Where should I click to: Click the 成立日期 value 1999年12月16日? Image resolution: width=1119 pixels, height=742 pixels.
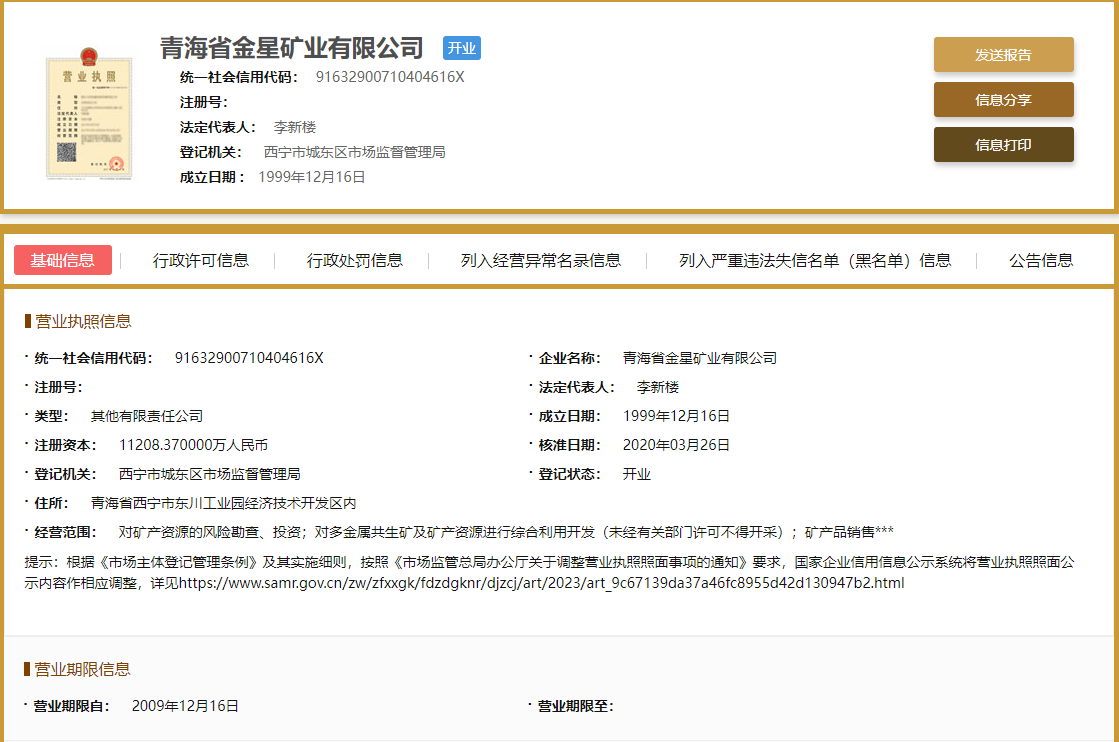click(677, 415)
